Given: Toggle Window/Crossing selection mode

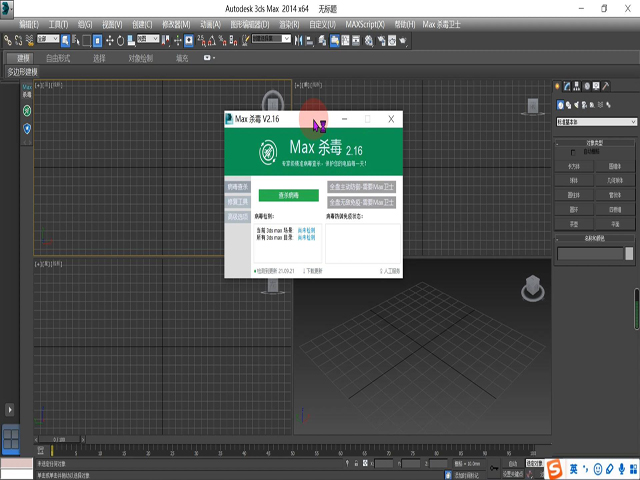Looking at the screenshot, I should tap(97, 40).
